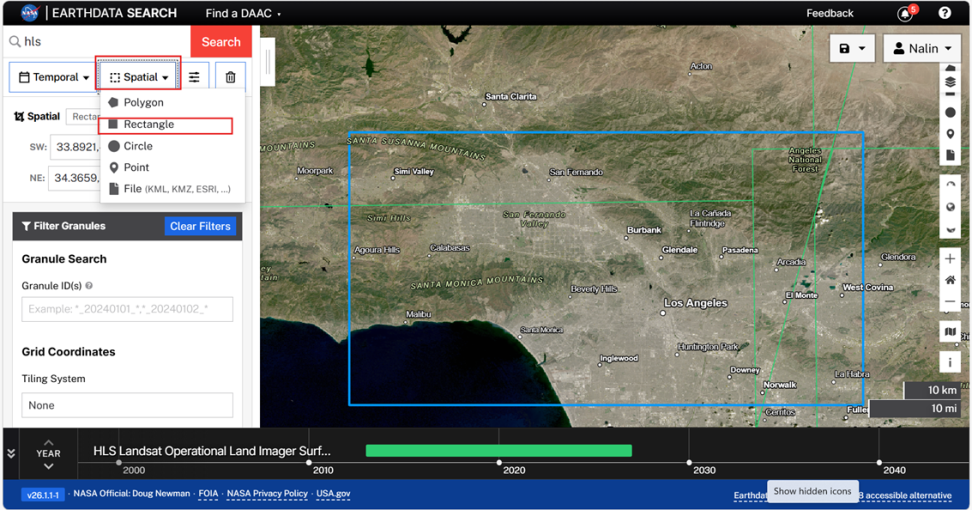Click the NE coordinate field

(x=76, y=178)
